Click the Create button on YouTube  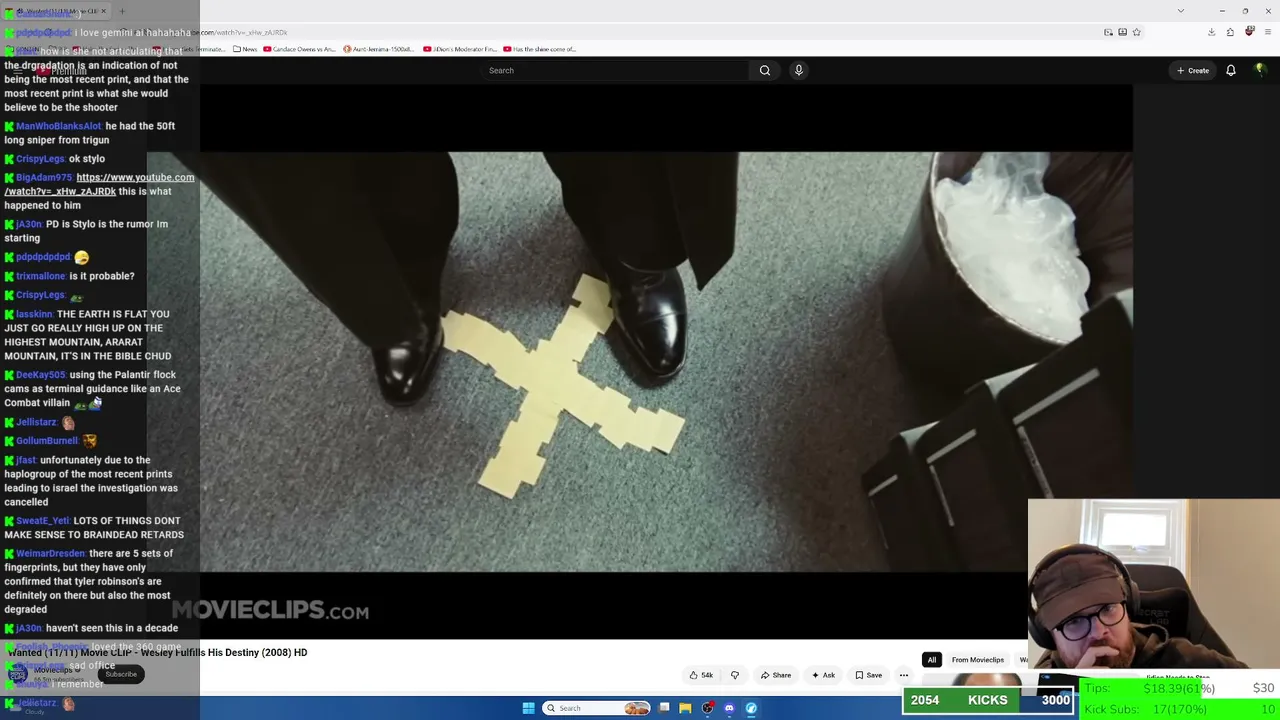[x=1193, y=70]
